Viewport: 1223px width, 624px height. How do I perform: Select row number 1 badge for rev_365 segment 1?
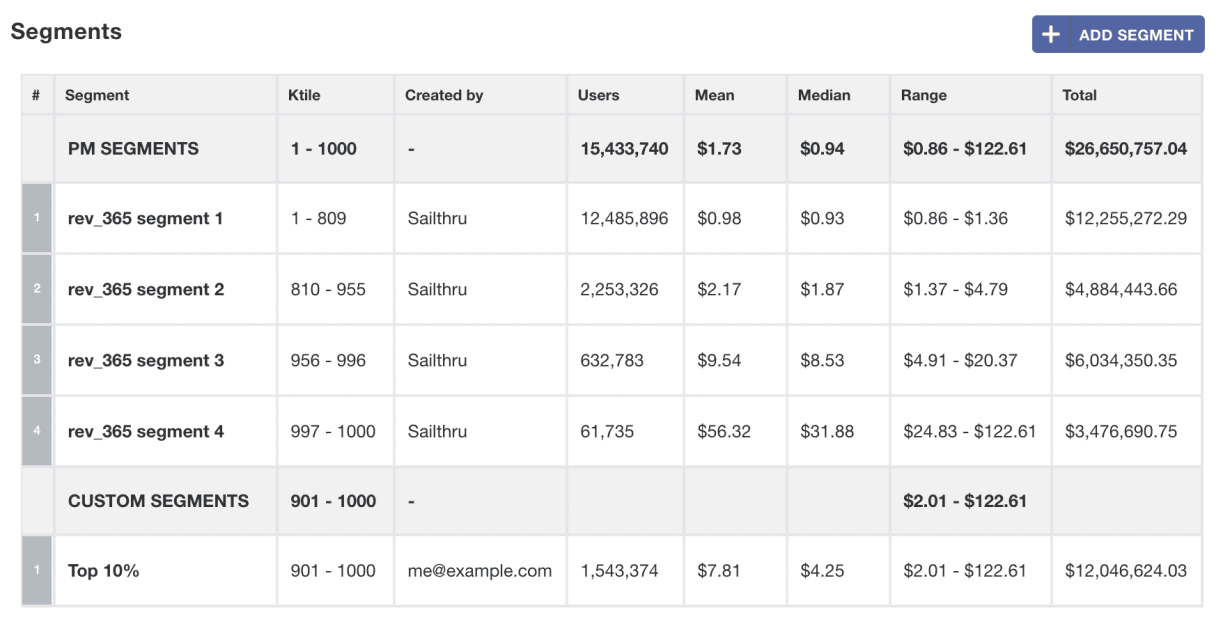tap(37, 218)
